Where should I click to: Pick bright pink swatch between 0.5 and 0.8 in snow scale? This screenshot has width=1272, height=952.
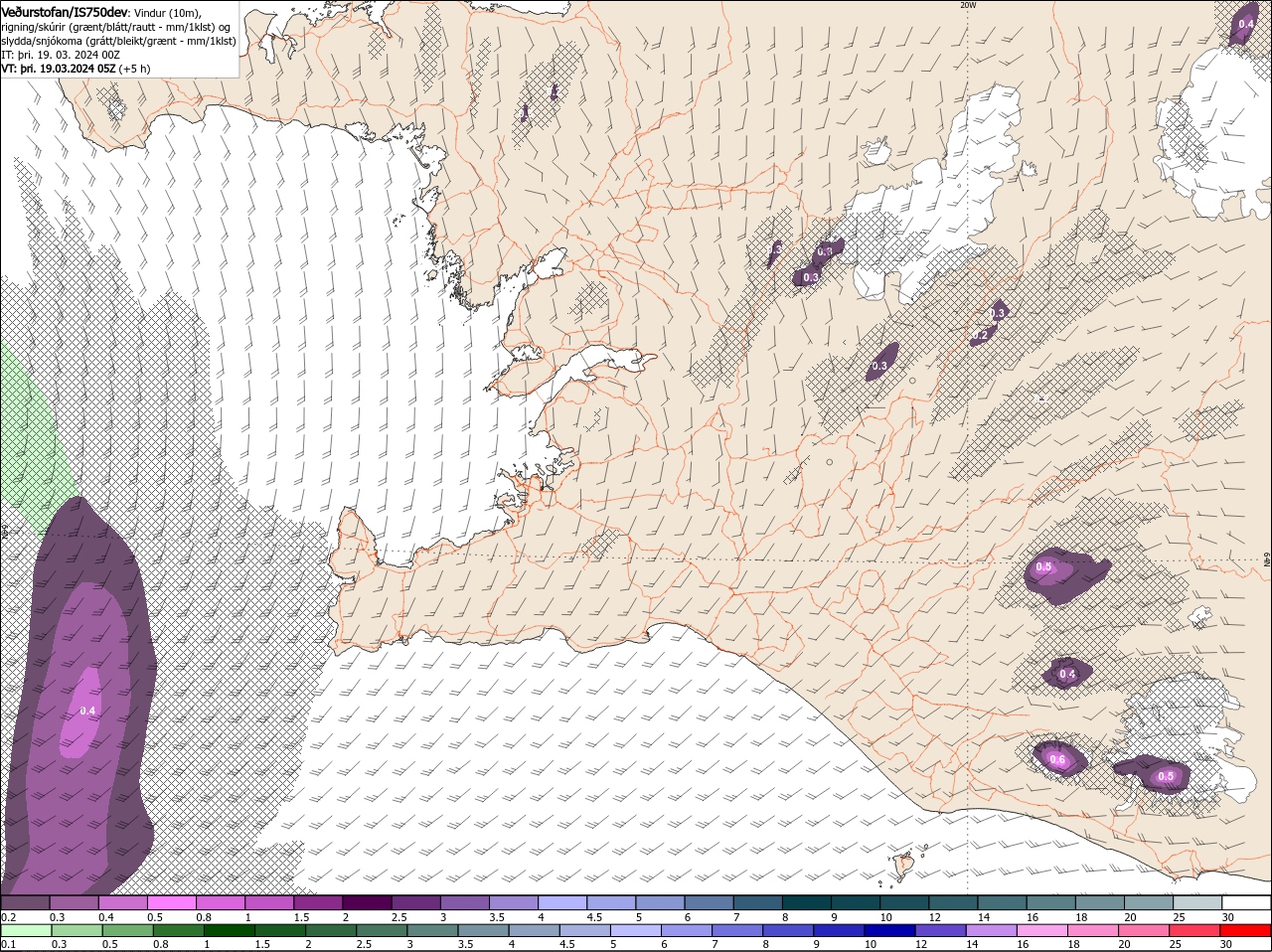pyautogui.click(x=171, y=902)
